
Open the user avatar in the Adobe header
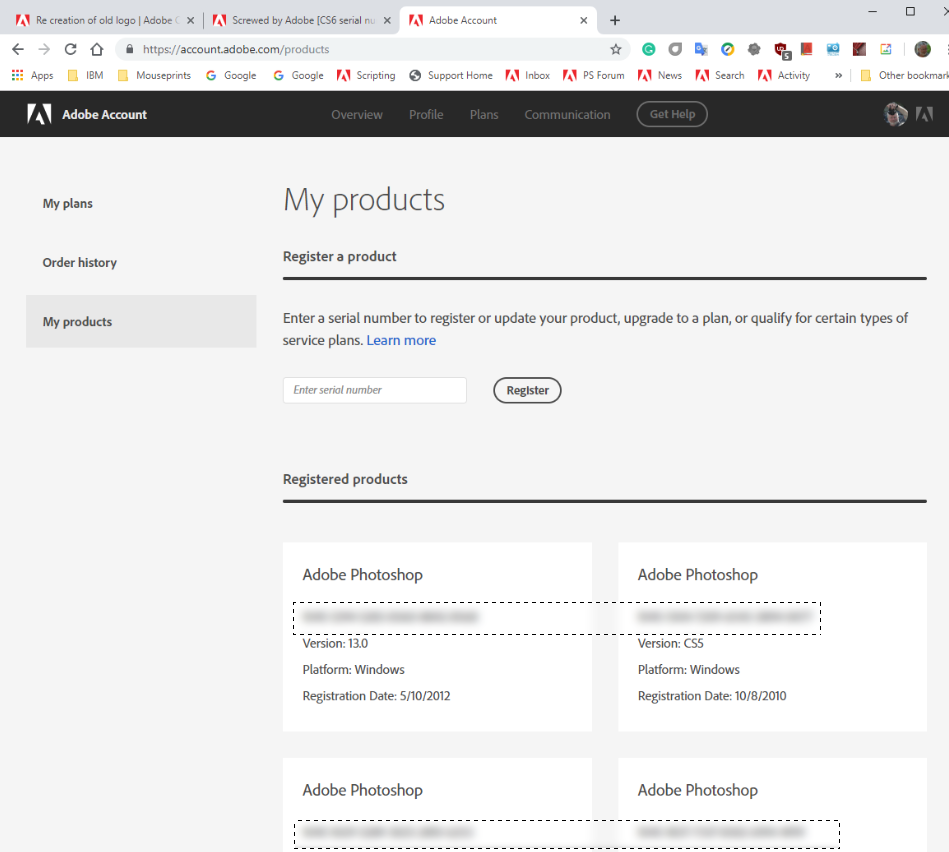click(x=895, y=114)
